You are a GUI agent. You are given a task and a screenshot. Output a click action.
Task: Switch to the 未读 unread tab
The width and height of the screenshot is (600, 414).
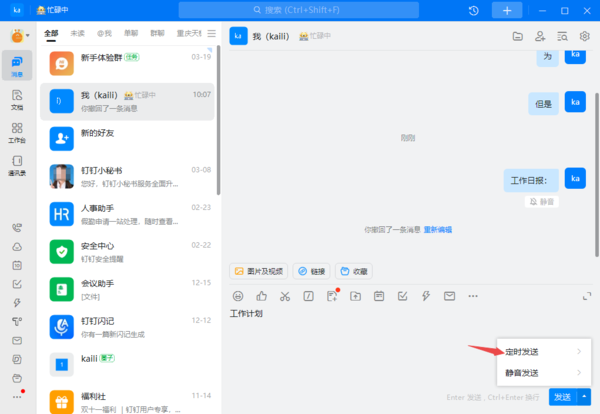[77, 34]
